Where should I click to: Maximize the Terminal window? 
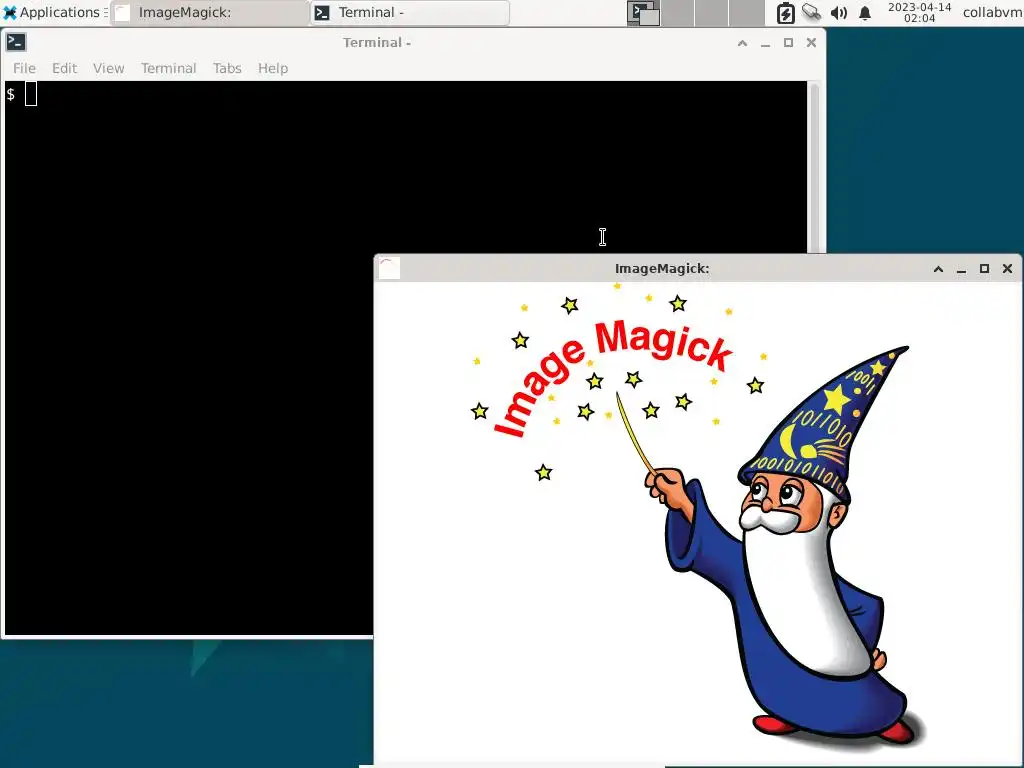788,43
